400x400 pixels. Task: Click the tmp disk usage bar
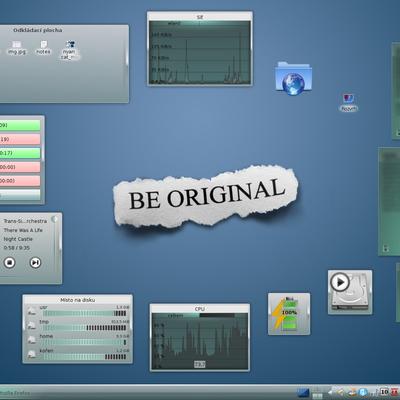pyautogui.click(x=85, y=328)
